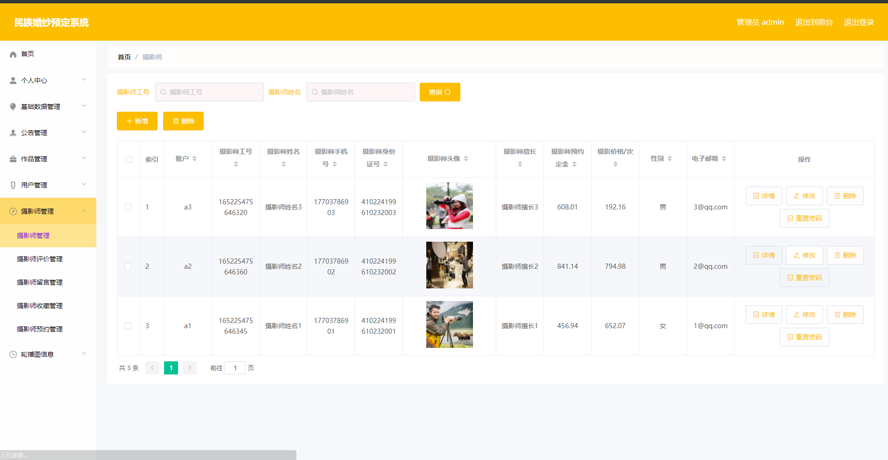888x460 pixels.
Task: Click the 作品管理 icon in the sidebar
Action: pyautogui.click(x=13, y=159)
